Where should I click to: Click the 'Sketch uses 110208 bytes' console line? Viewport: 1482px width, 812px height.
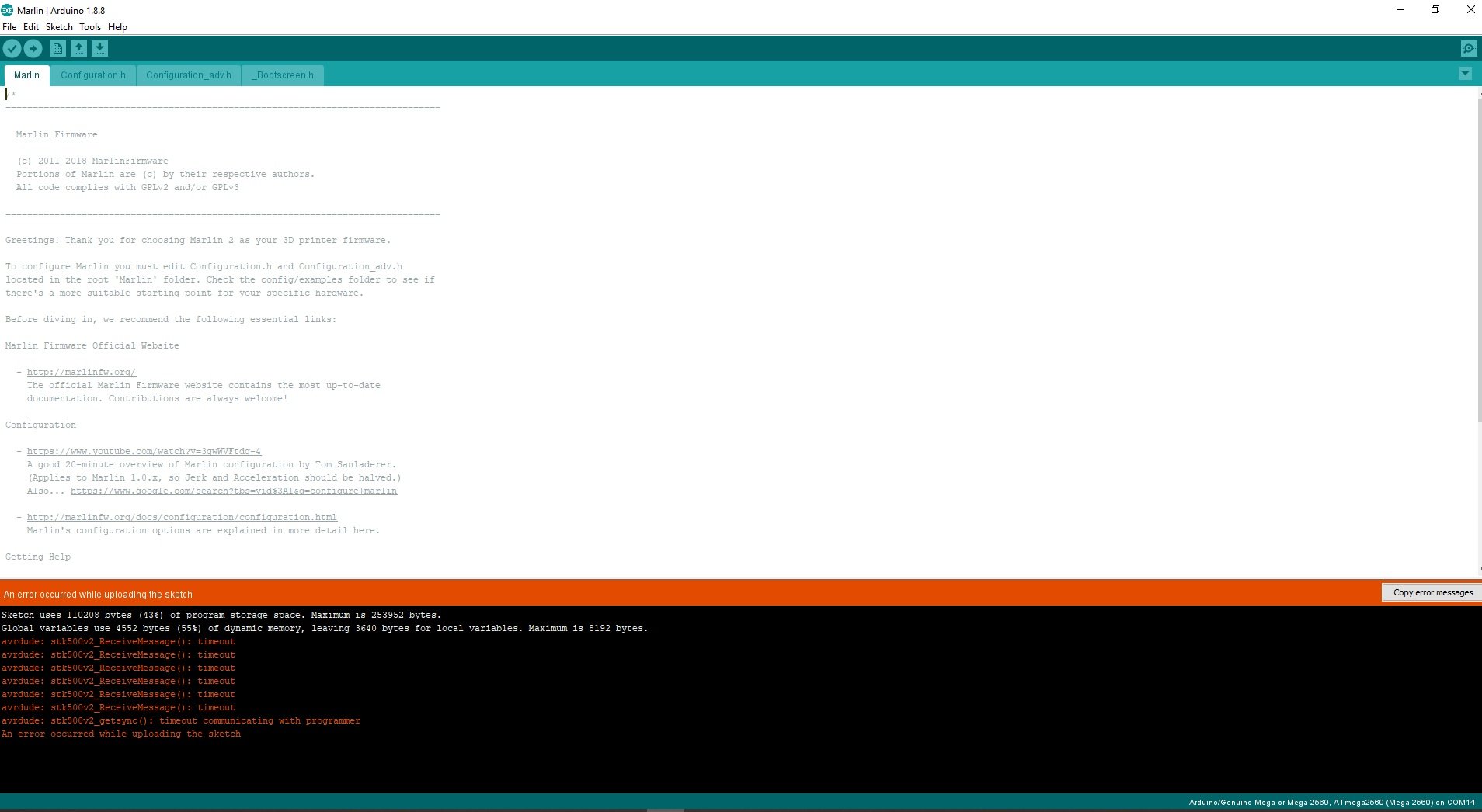point(221,615)
